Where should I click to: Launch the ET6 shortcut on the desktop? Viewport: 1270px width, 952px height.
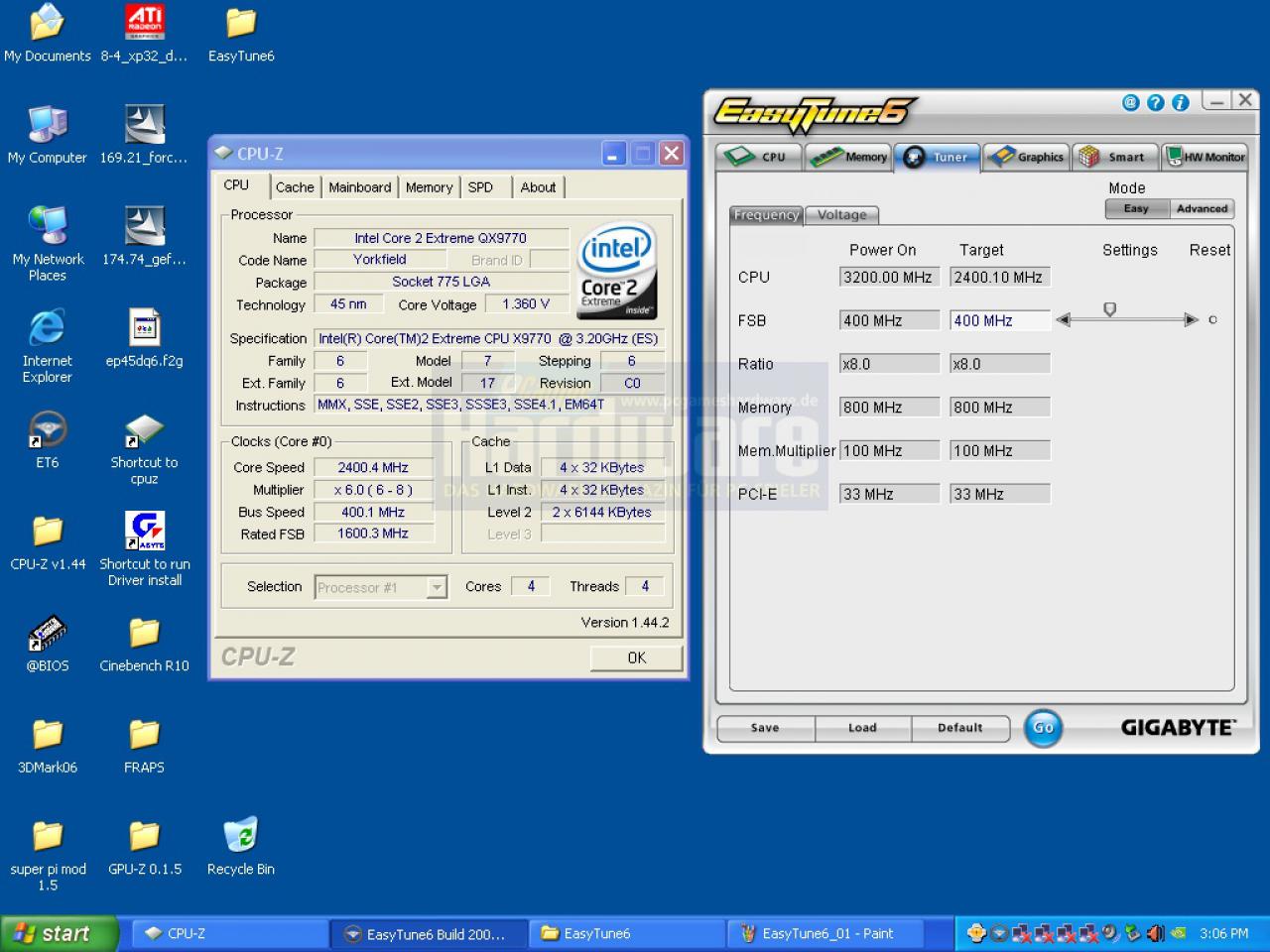click(47, 440)
